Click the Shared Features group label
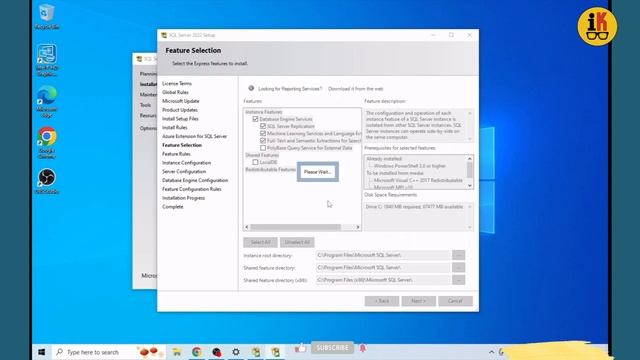This screenshot has width=640, height=360. (x=262, y=155)
